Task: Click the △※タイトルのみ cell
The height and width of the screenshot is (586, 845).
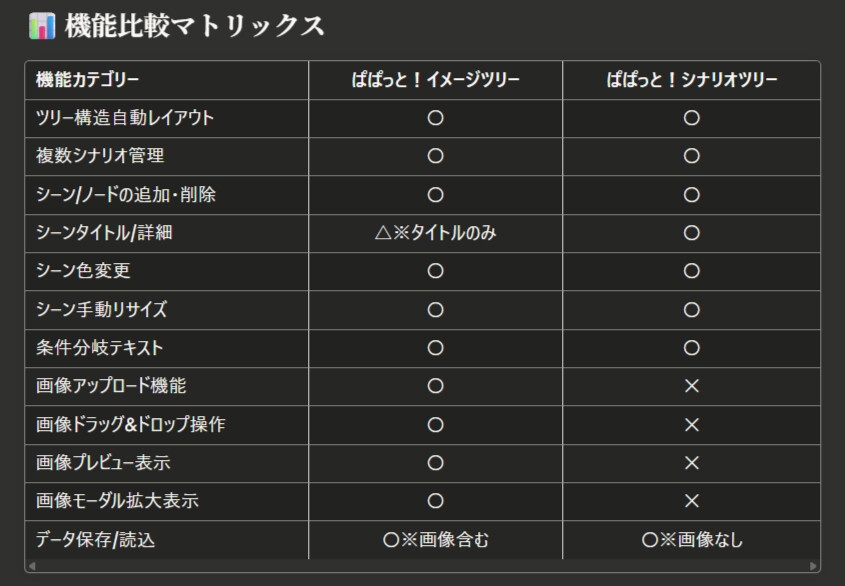Action: point(435,233)
